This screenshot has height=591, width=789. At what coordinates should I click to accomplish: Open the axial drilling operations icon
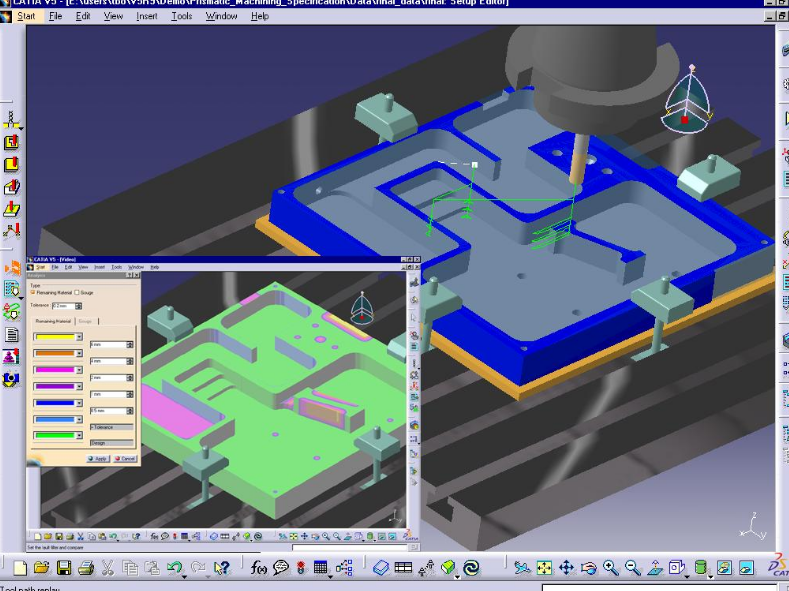(x=11, y=120)
